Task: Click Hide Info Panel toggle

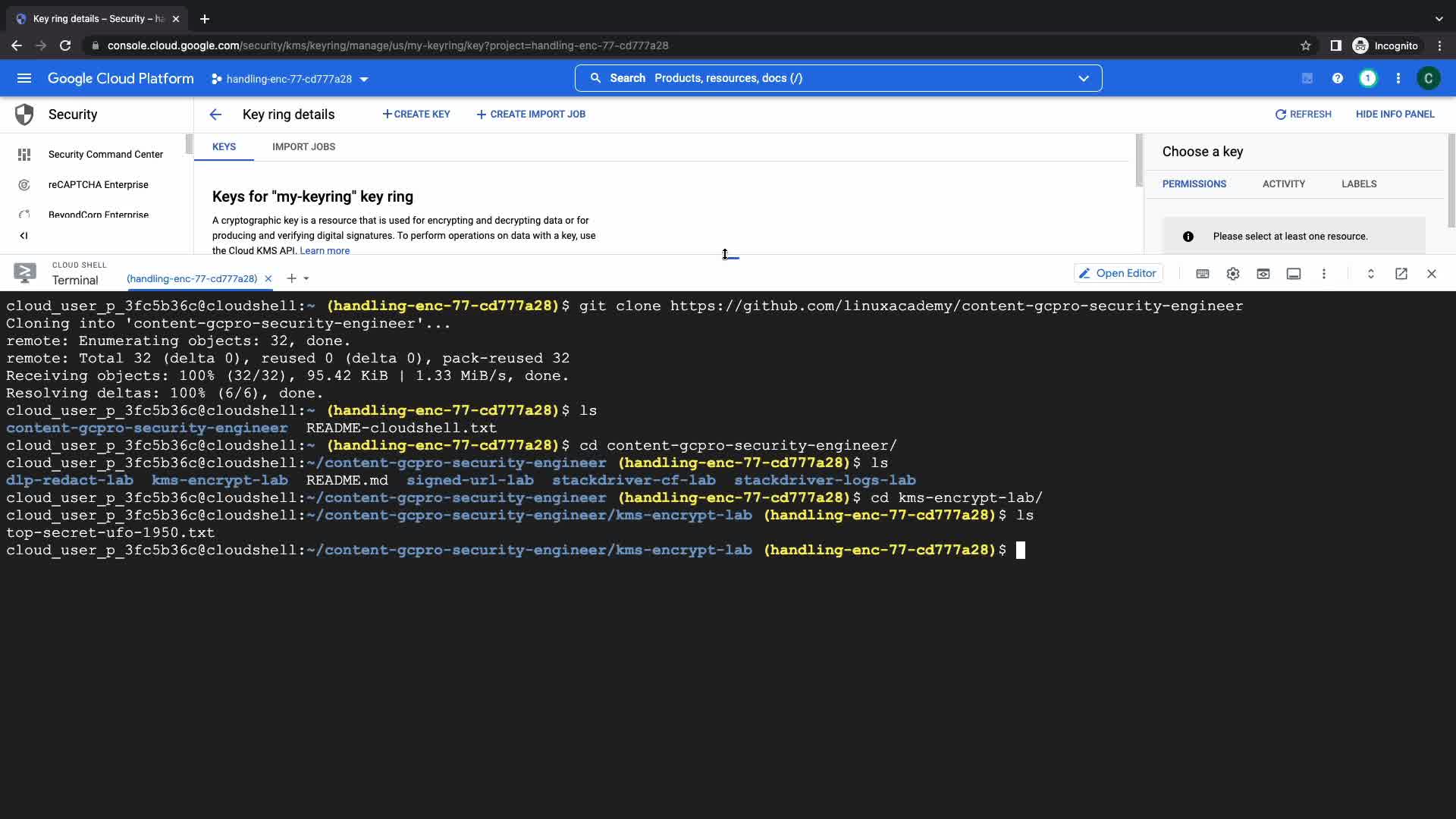Action: [x=1395, y=115]
